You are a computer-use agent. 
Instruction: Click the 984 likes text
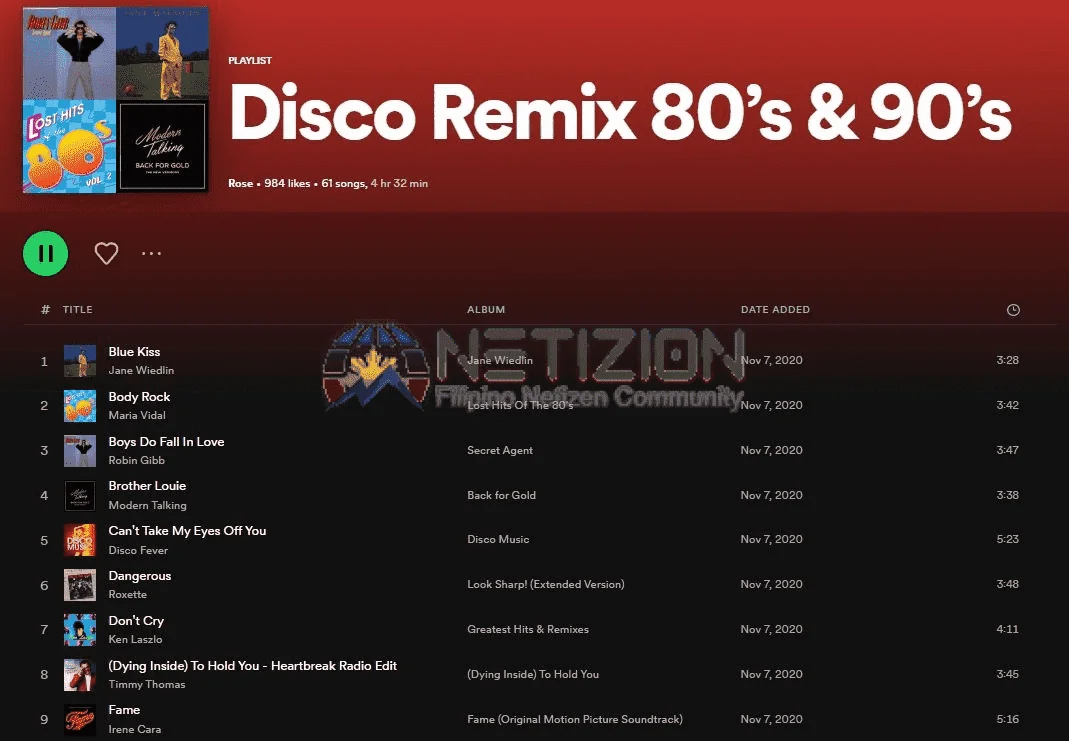pyautogui.click(x=287, y=183)
